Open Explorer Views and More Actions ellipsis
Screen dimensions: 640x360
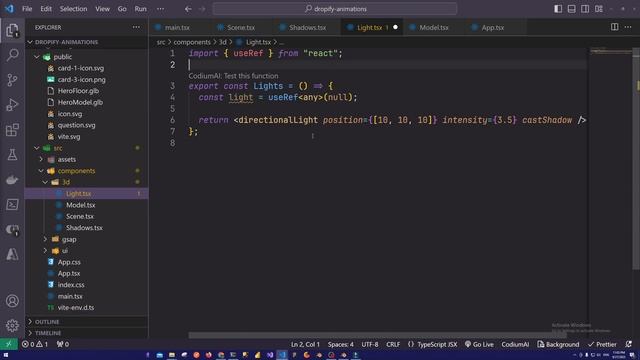[136, 27]
